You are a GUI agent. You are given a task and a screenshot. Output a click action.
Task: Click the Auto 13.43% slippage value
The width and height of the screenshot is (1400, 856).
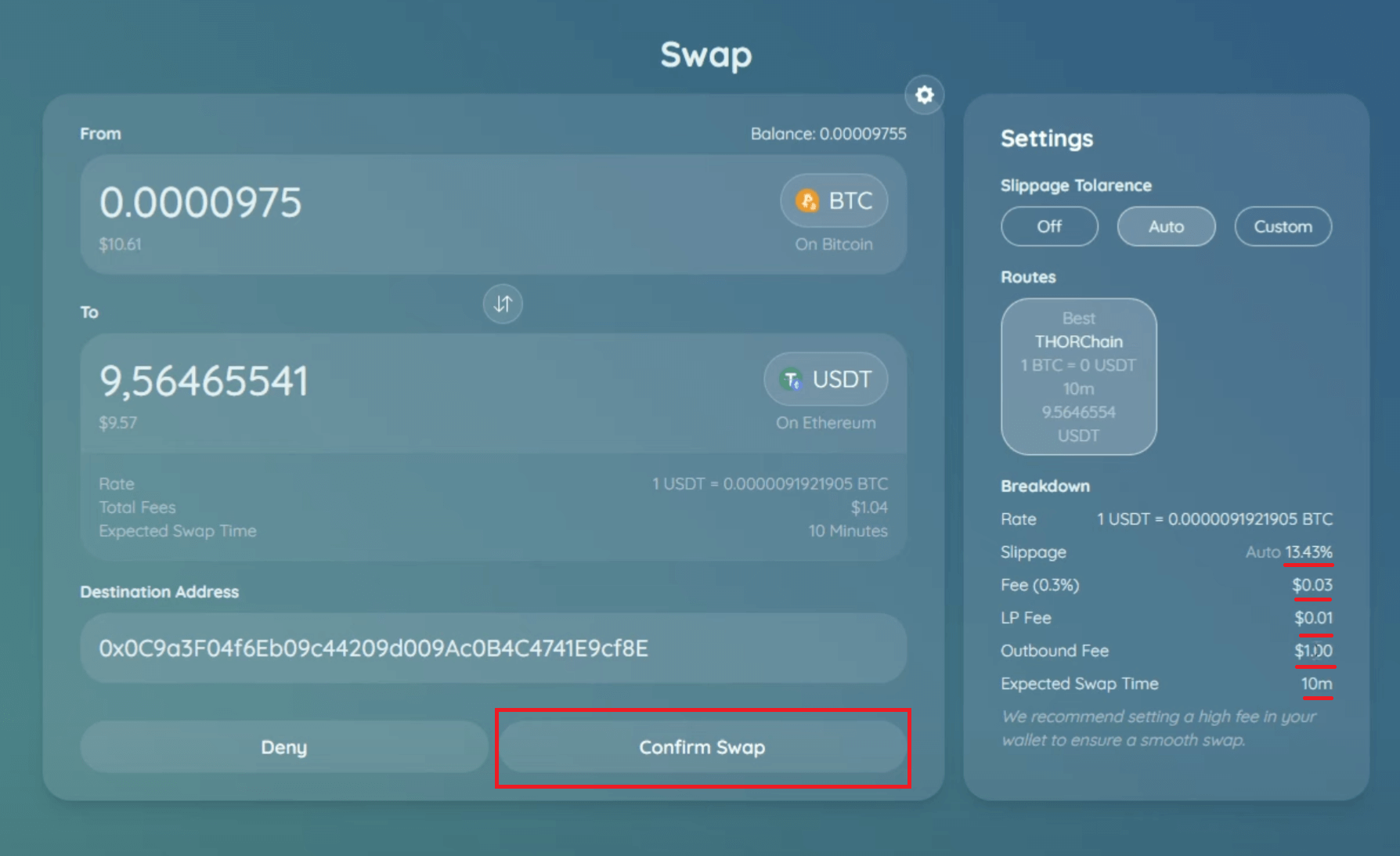tap(1290, 552)
